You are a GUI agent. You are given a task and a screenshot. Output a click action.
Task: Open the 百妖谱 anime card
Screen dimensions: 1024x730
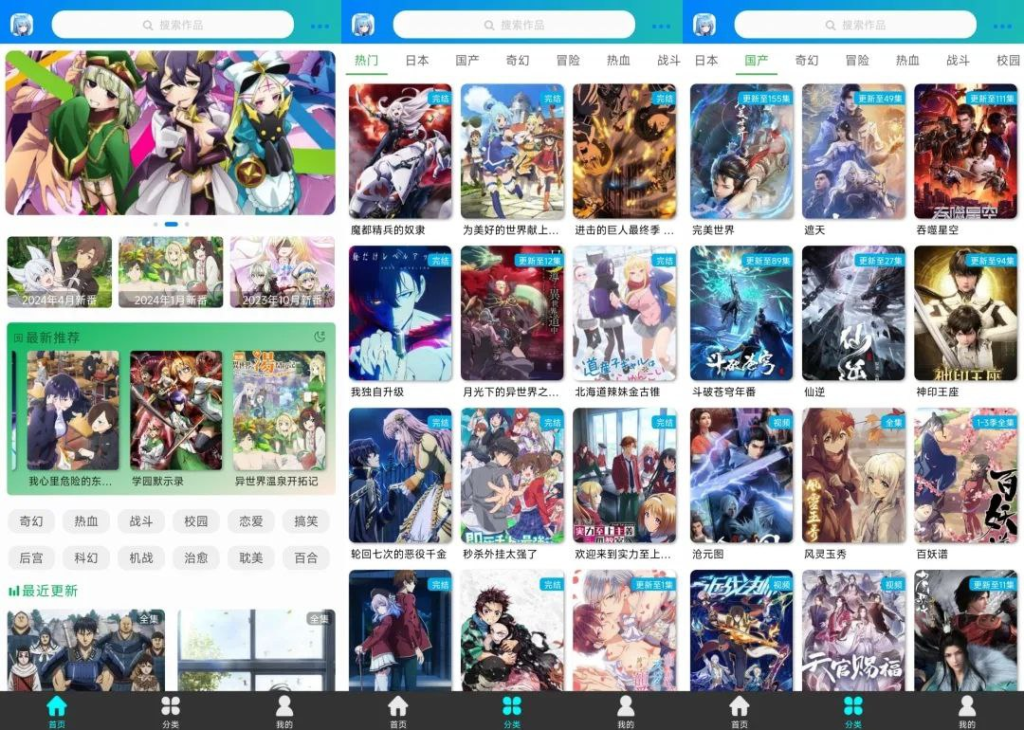coord(966,484)
